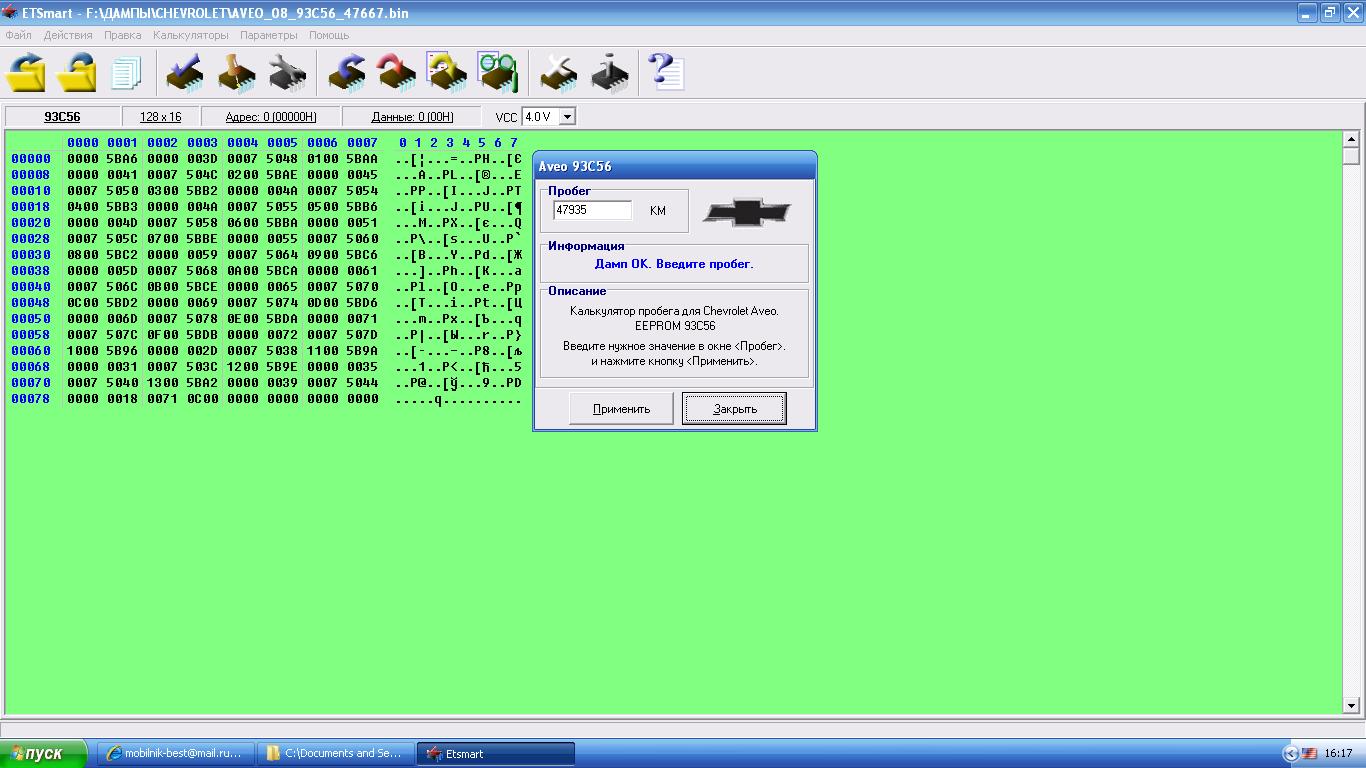Image resolution: width=1366 pixels, height=768 pixels.
Task: Open the Калькуляторы menu
Action: pos(190,35)
